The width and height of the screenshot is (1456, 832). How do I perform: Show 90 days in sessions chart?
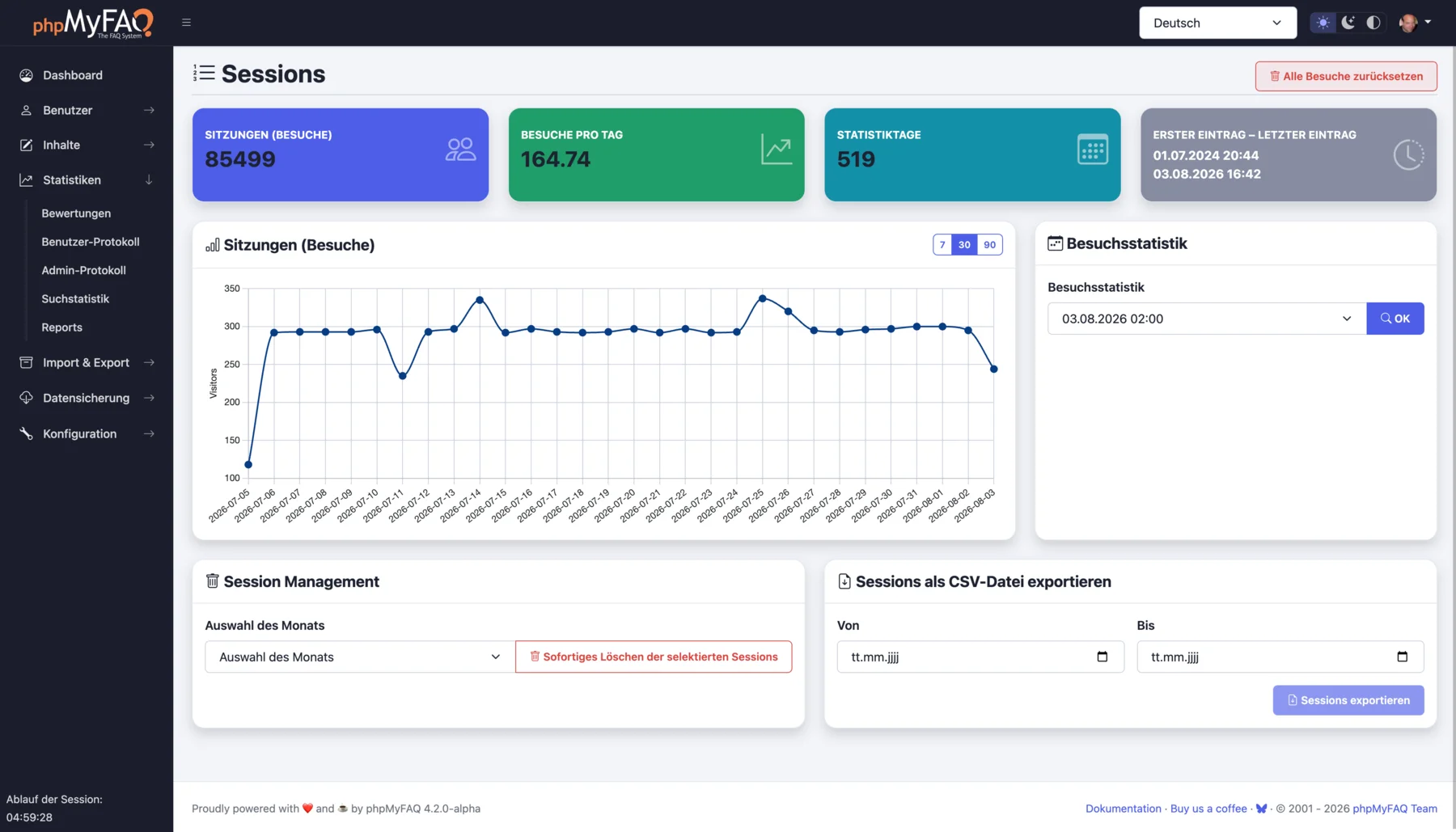pyautogui.click(x=990, y=244)
